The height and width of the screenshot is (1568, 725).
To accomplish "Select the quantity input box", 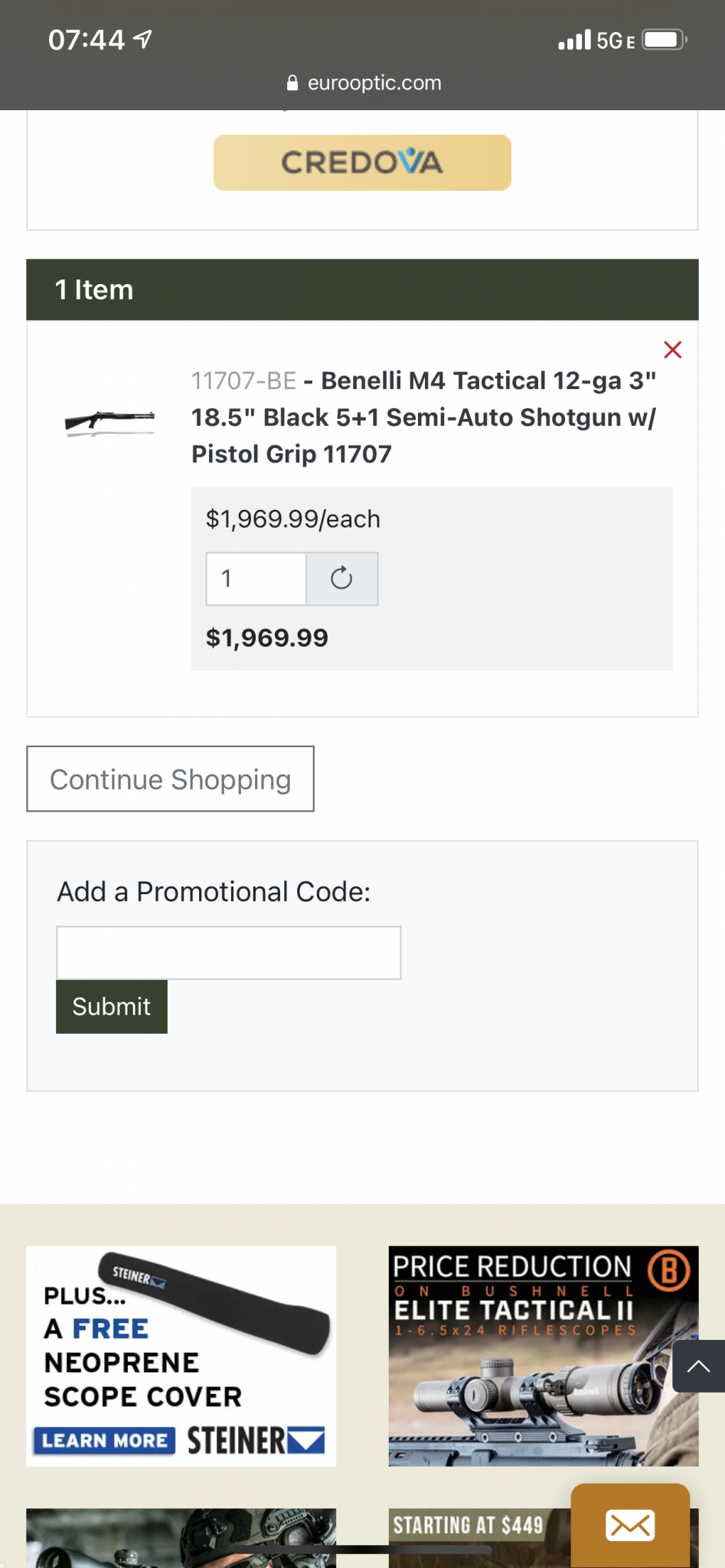I will tap(256, 578).
